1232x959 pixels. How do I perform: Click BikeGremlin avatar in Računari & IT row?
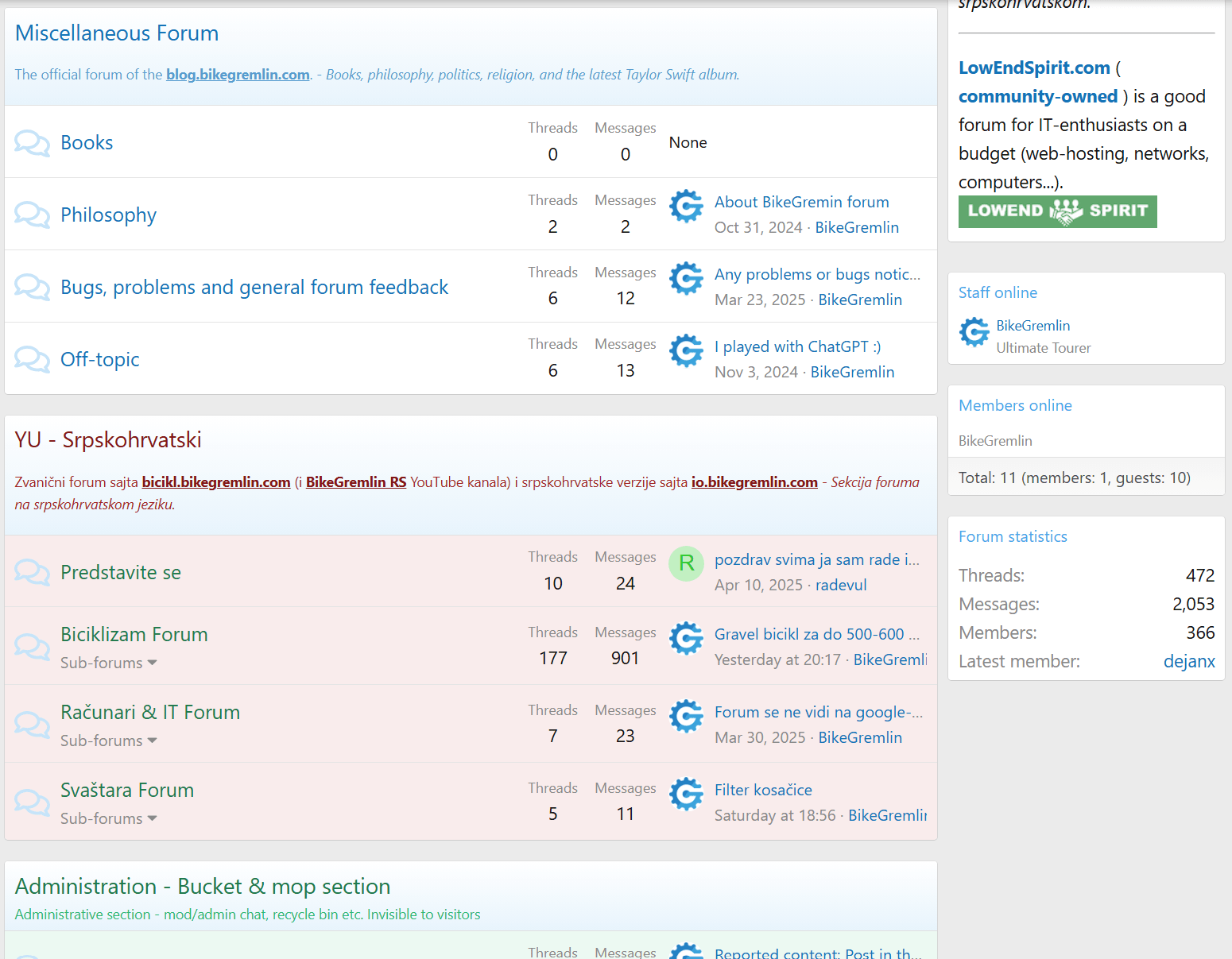687,717
